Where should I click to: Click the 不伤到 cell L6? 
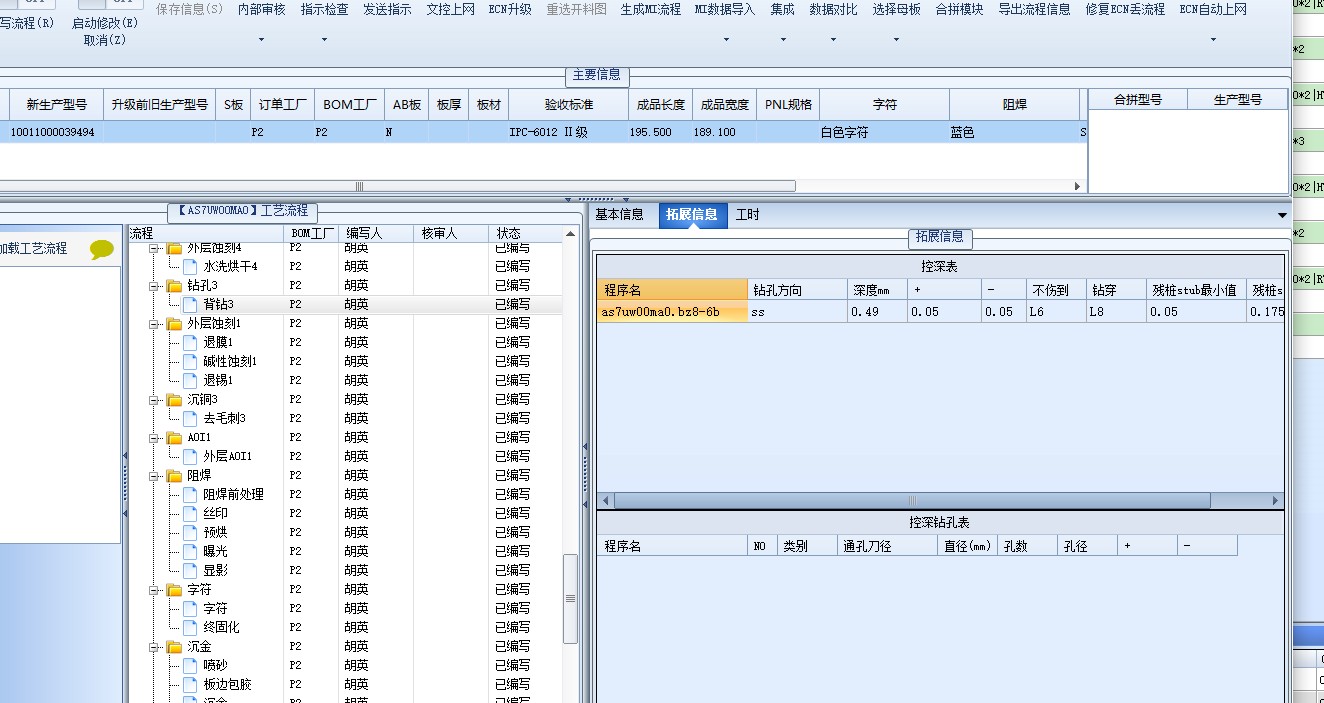[1057, 312]
